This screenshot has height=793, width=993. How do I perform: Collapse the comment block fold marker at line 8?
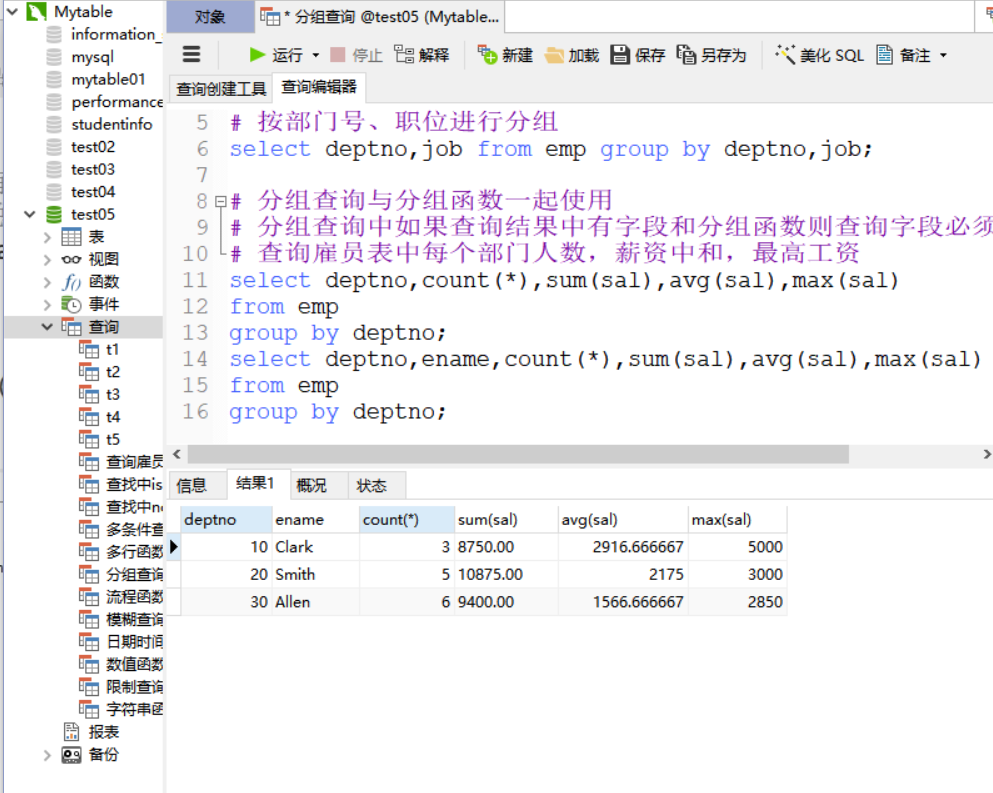click(x=220, y=201)
